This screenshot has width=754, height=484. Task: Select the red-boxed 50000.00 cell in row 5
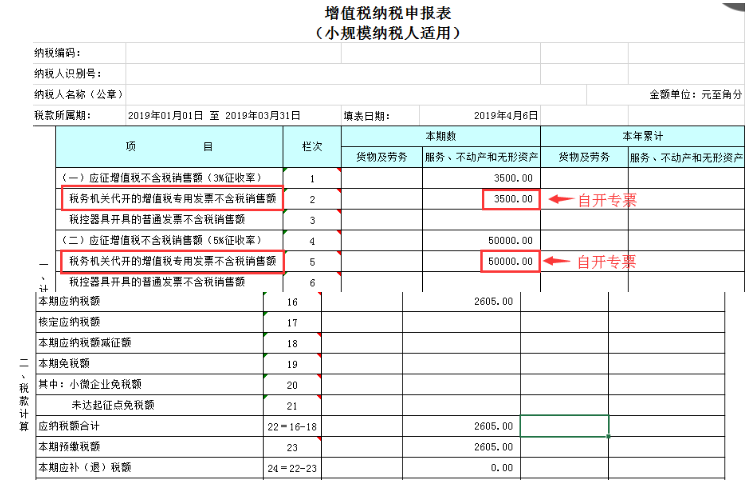[x=511, y=262]
